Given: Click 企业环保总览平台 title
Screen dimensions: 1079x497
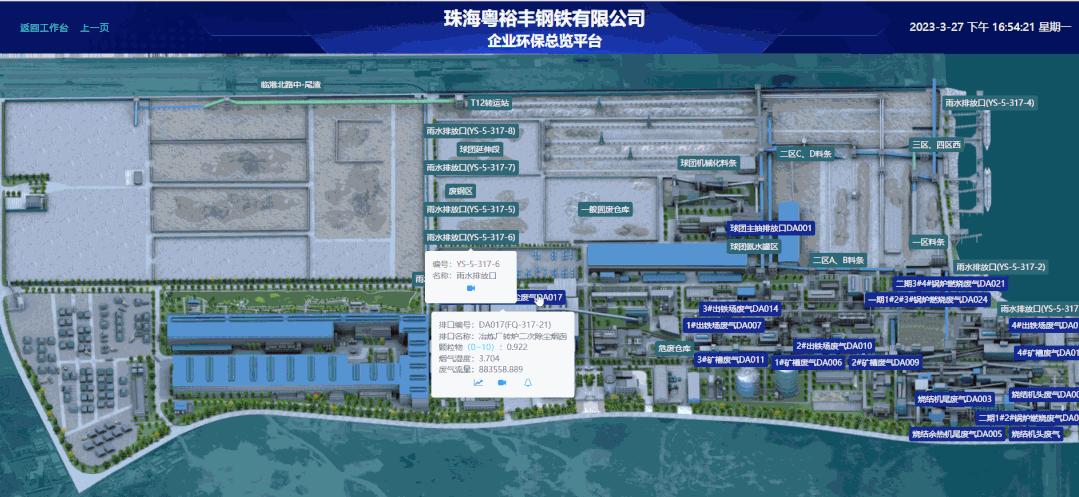Looking at the screenshot, I should 544,41.
